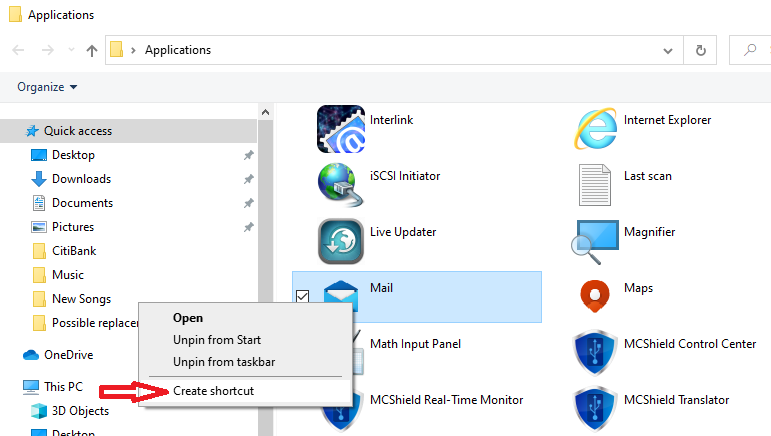Click the Music folder icon
The width and height of the screenshot is (771, 436).
pyautogui.click(x=39, y=275)
